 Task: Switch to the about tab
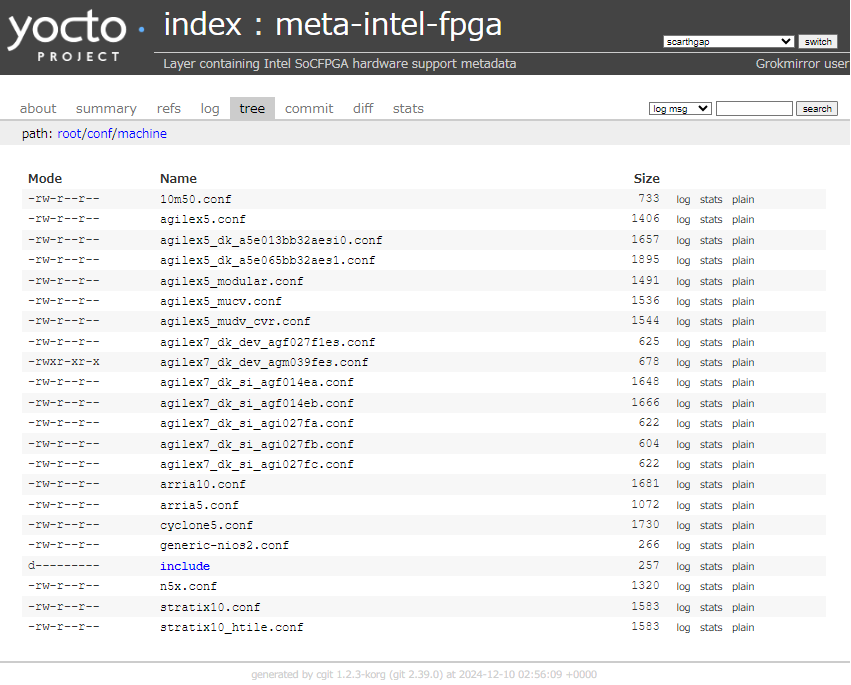click(x=38, y=109)
